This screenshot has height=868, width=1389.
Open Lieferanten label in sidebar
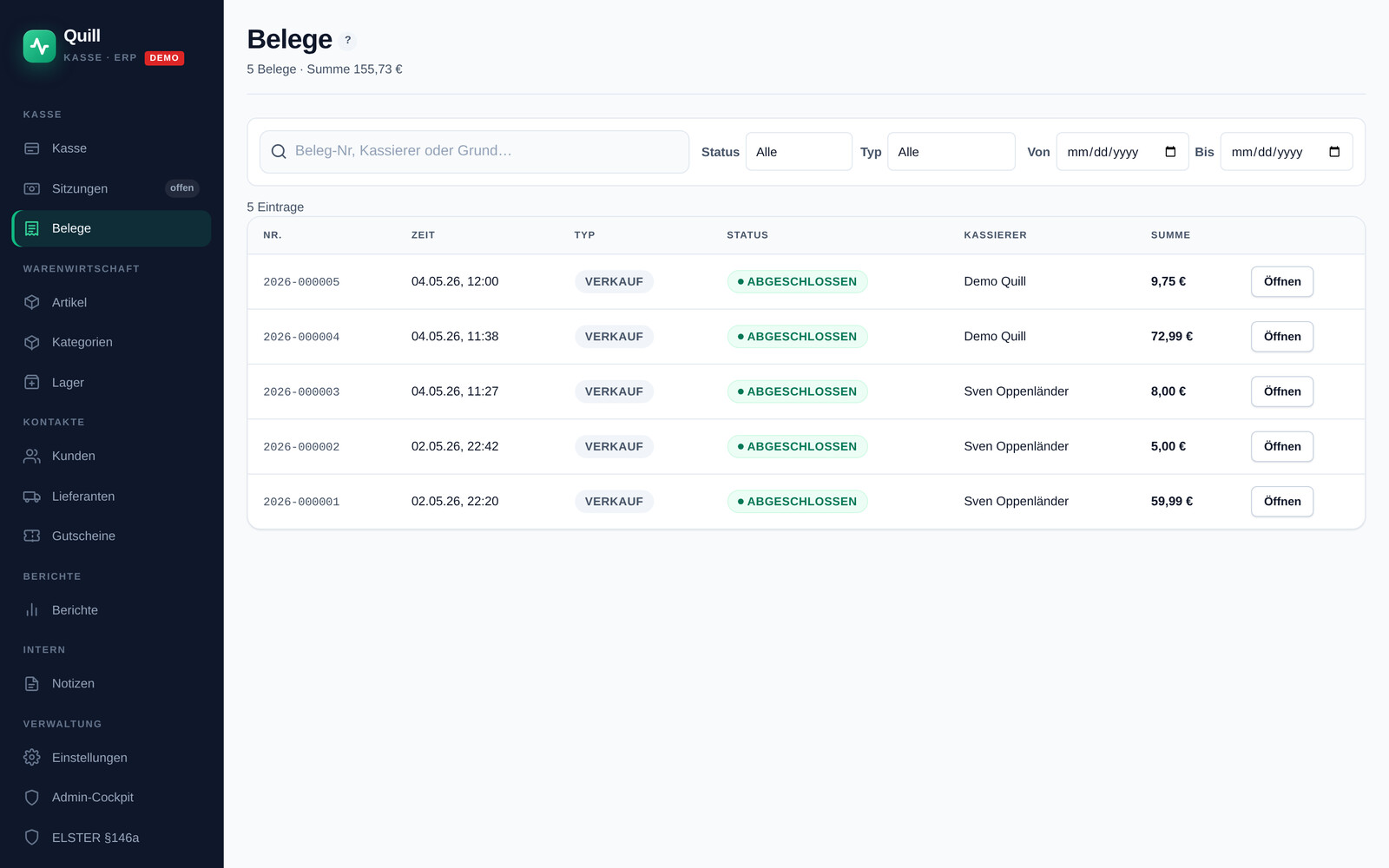tap(83, 496)
